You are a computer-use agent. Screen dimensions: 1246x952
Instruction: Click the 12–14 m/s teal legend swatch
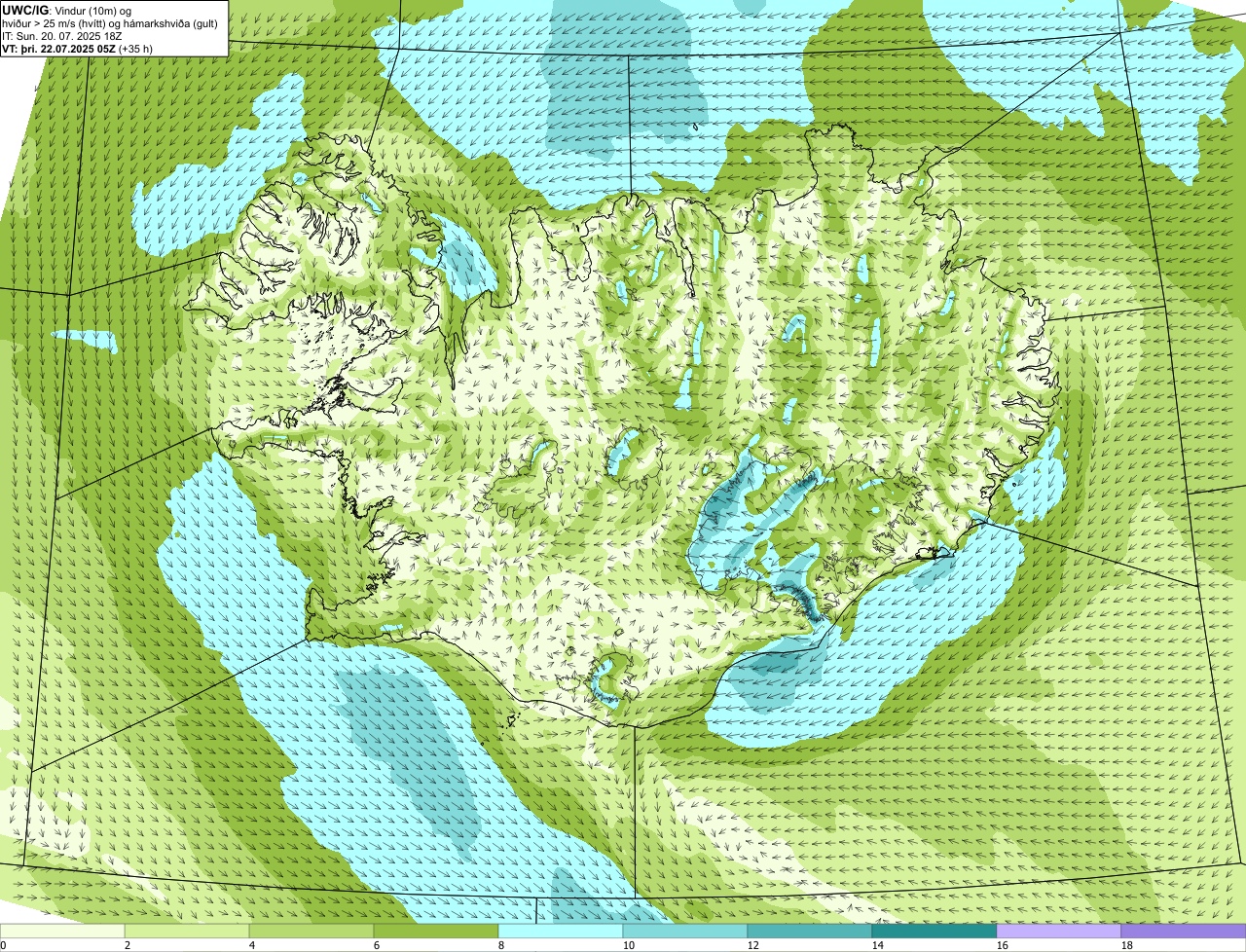(x=810, y=931)
